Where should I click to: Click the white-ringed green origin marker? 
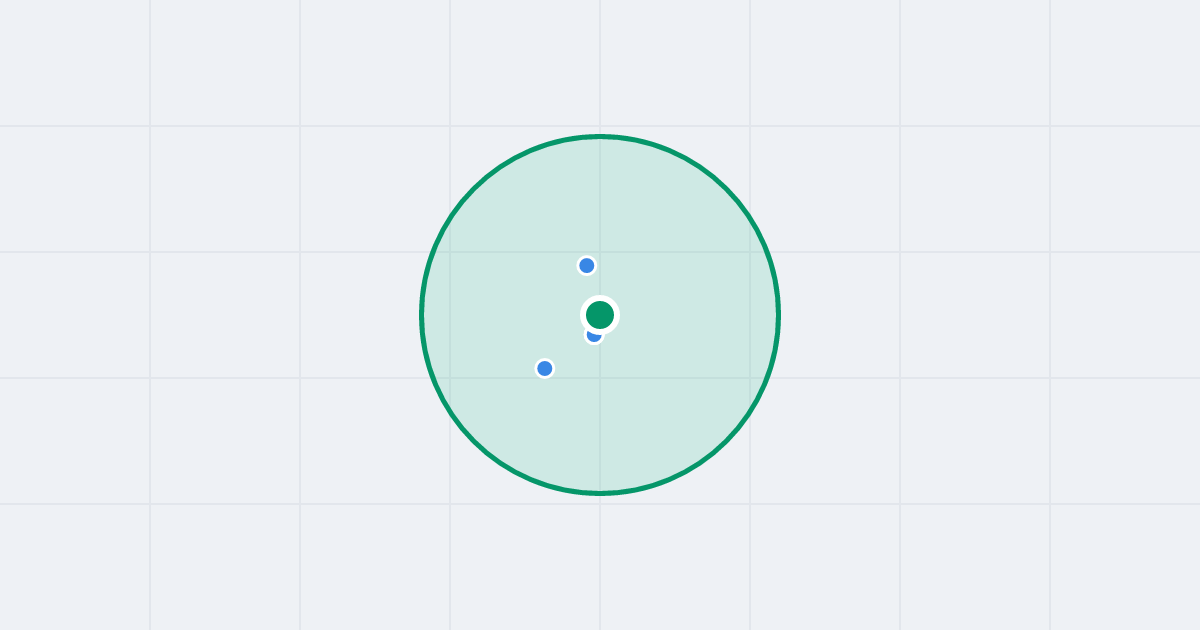point(600,315)
